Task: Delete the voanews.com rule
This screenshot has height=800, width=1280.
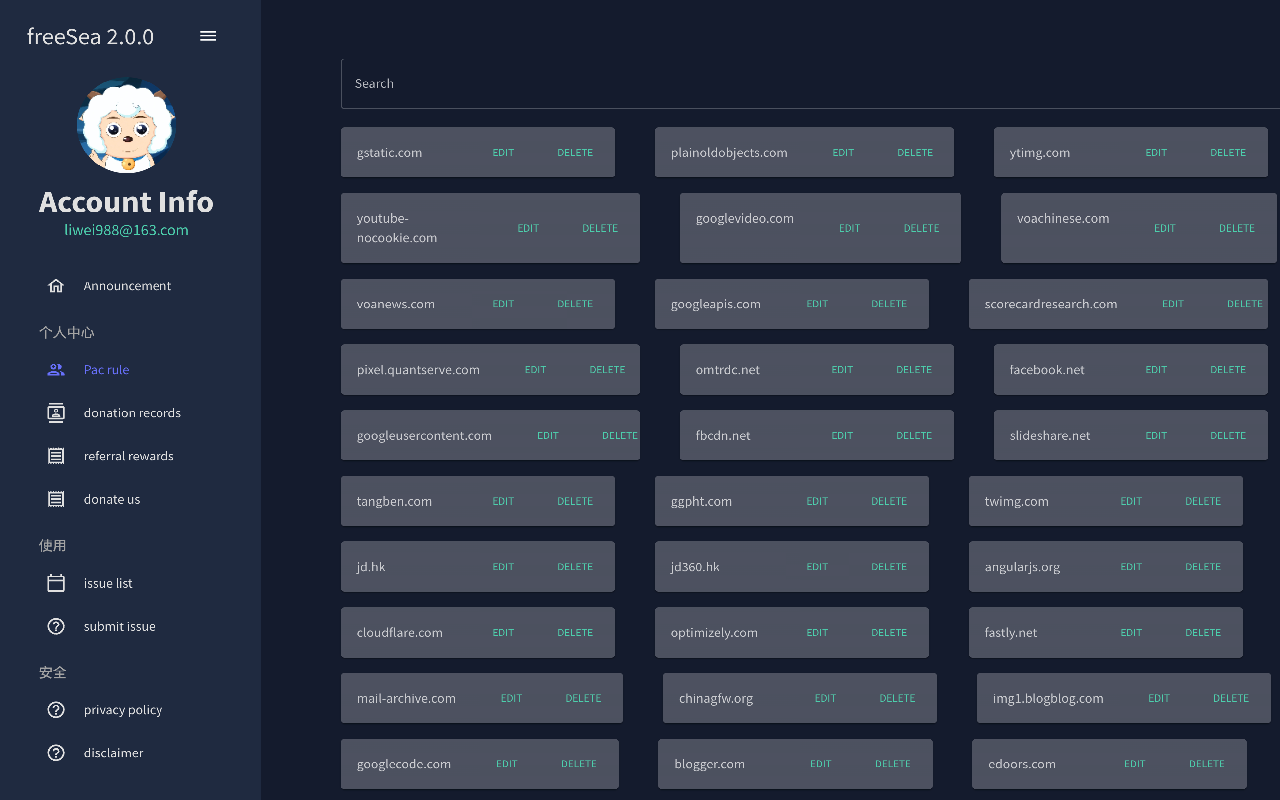Action: point(575,304)
